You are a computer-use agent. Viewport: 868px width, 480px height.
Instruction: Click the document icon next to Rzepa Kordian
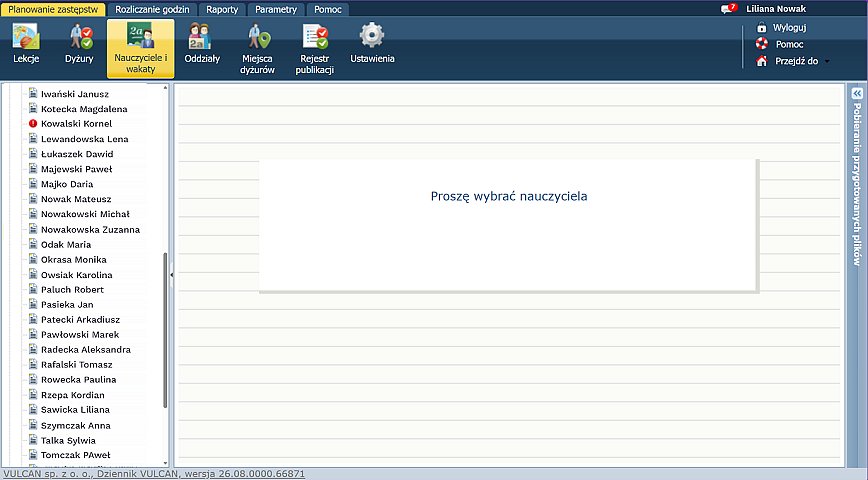click(33, 394)
